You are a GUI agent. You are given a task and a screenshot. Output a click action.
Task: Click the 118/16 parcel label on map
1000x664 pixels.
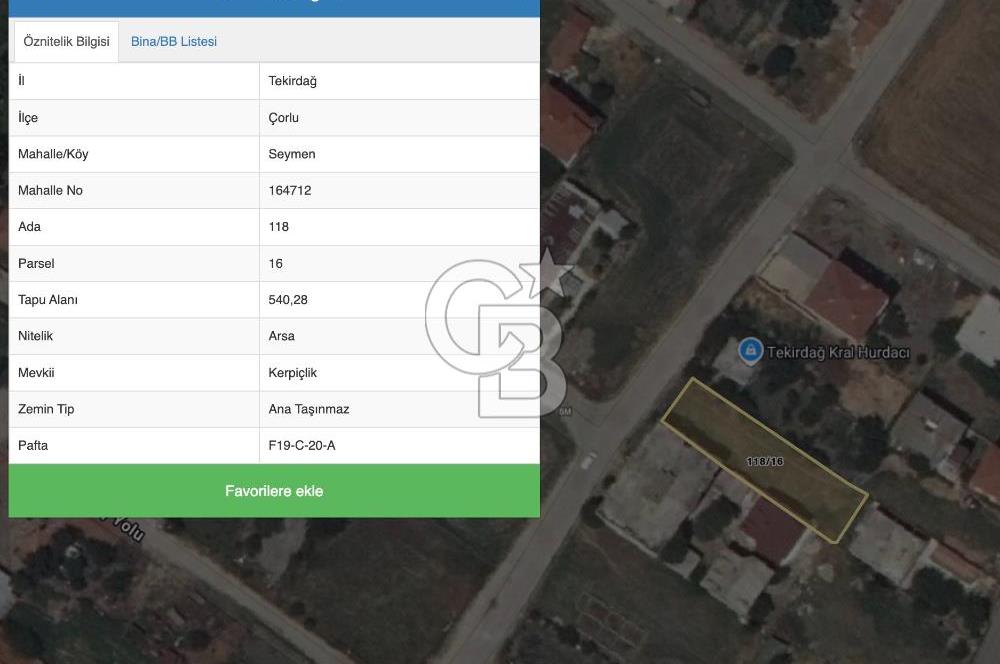pos(765,461)
